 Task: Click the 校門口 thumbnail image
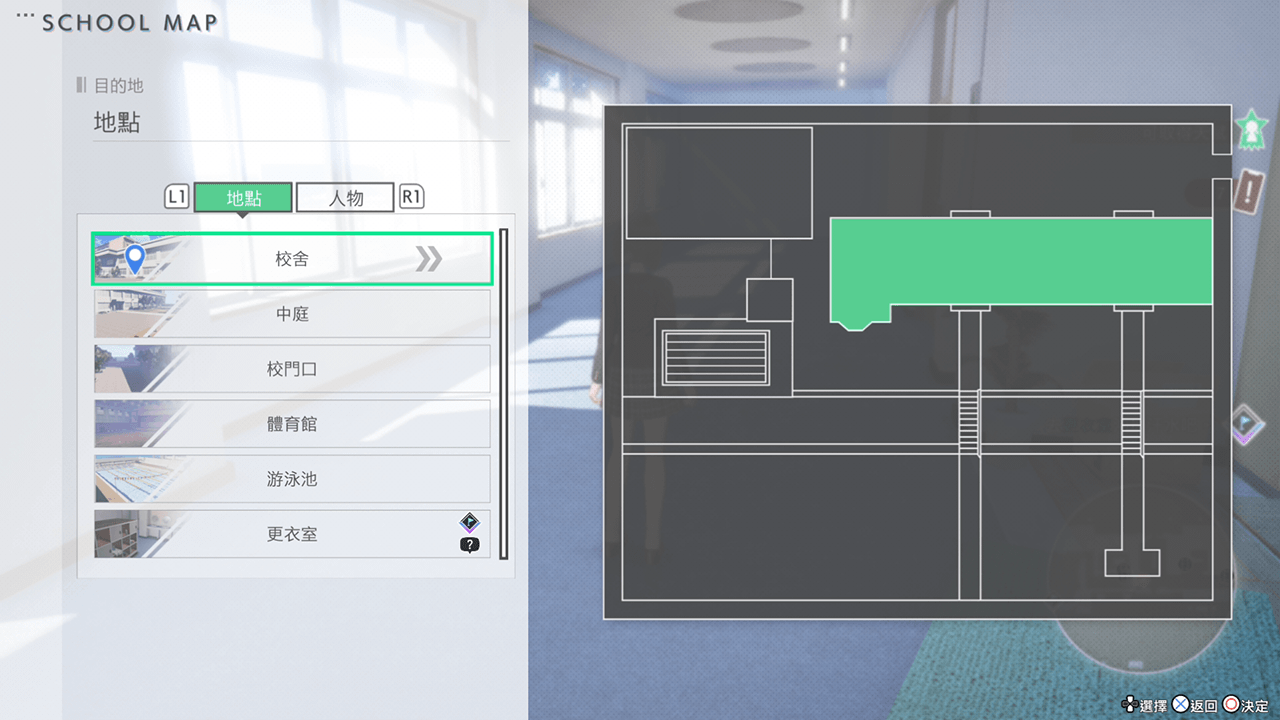[x=138, y=369]
